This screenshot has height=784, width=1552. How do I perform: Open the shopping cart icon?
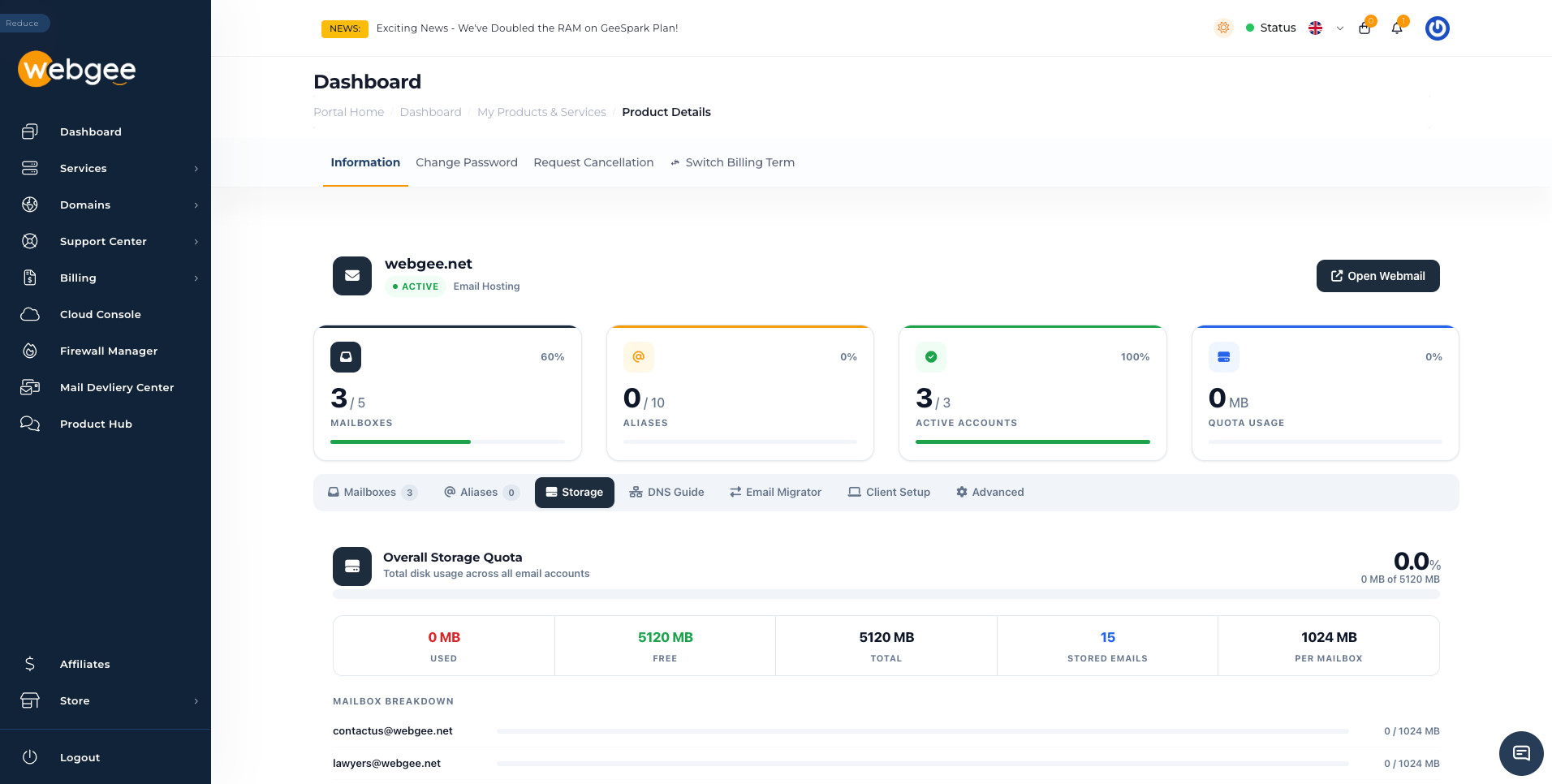click(x=1364, y=28)
